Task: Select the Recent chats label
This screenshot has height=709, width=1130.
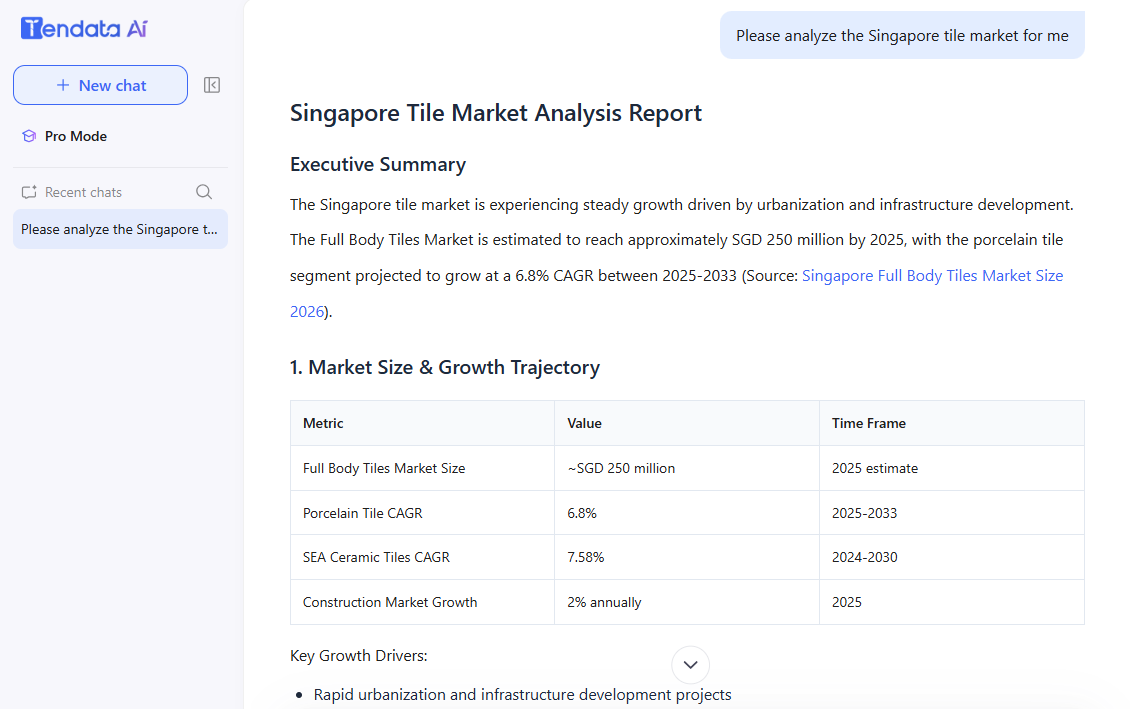Action: click(84, 192)
